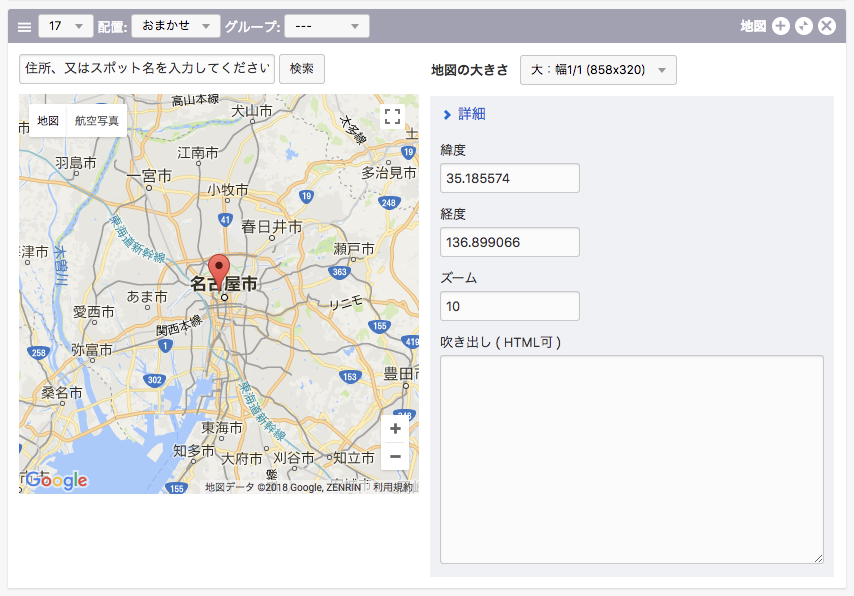Open the order number 17 dropdown
Viewport: 854px width, 596px height.
66,27
